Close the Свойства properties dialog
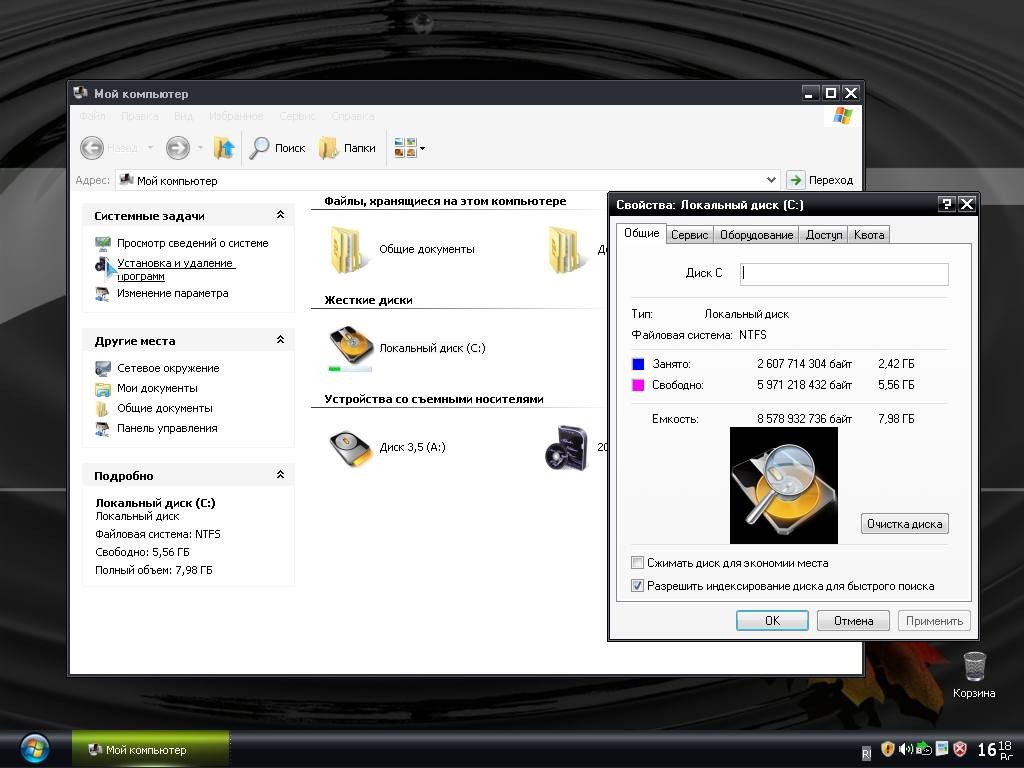This screenshot has width=1024, height=768. [967, 204]
